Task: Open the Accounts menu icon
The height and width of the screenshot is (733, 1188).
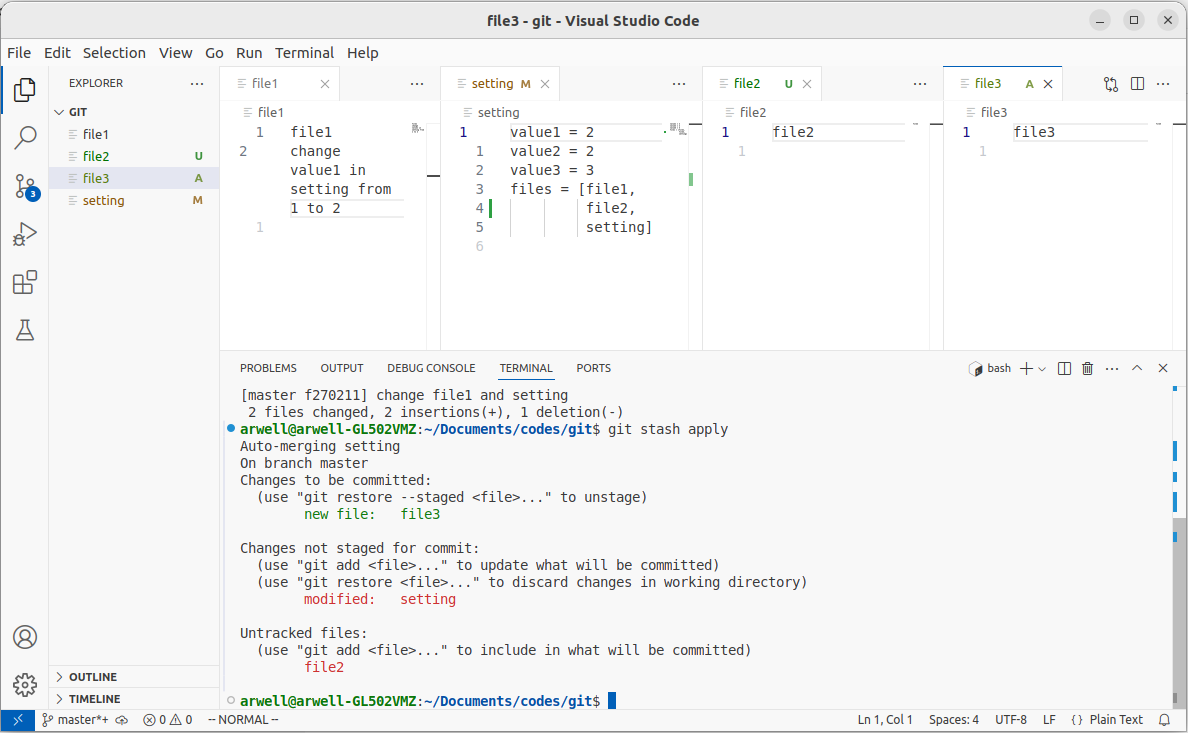Action: click(25, 637)
